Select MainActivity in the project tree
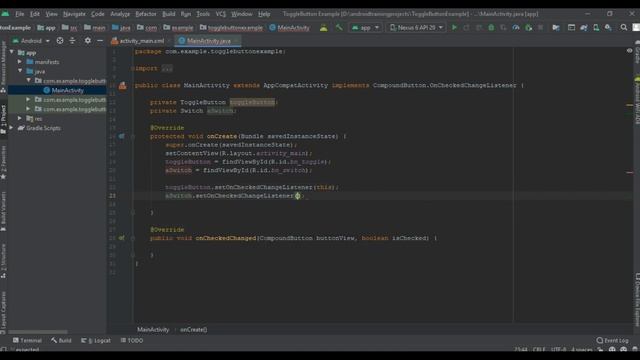The image size is (640, 360). coord(67,90)
